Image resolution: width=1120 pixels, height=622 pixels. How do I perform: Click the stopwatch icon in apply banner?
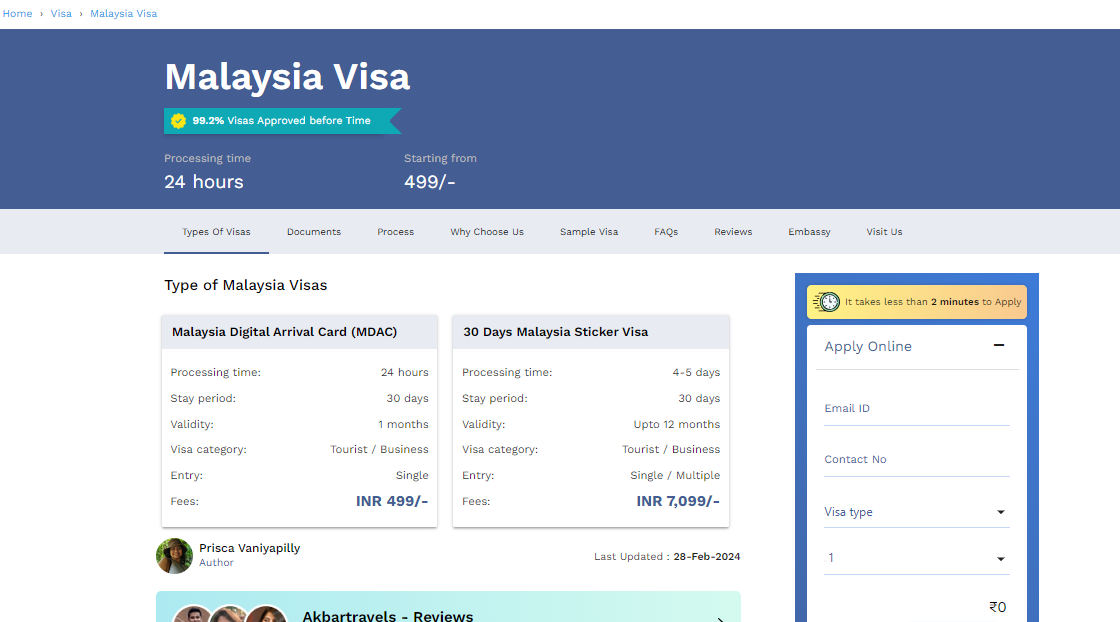coord(826,302)
